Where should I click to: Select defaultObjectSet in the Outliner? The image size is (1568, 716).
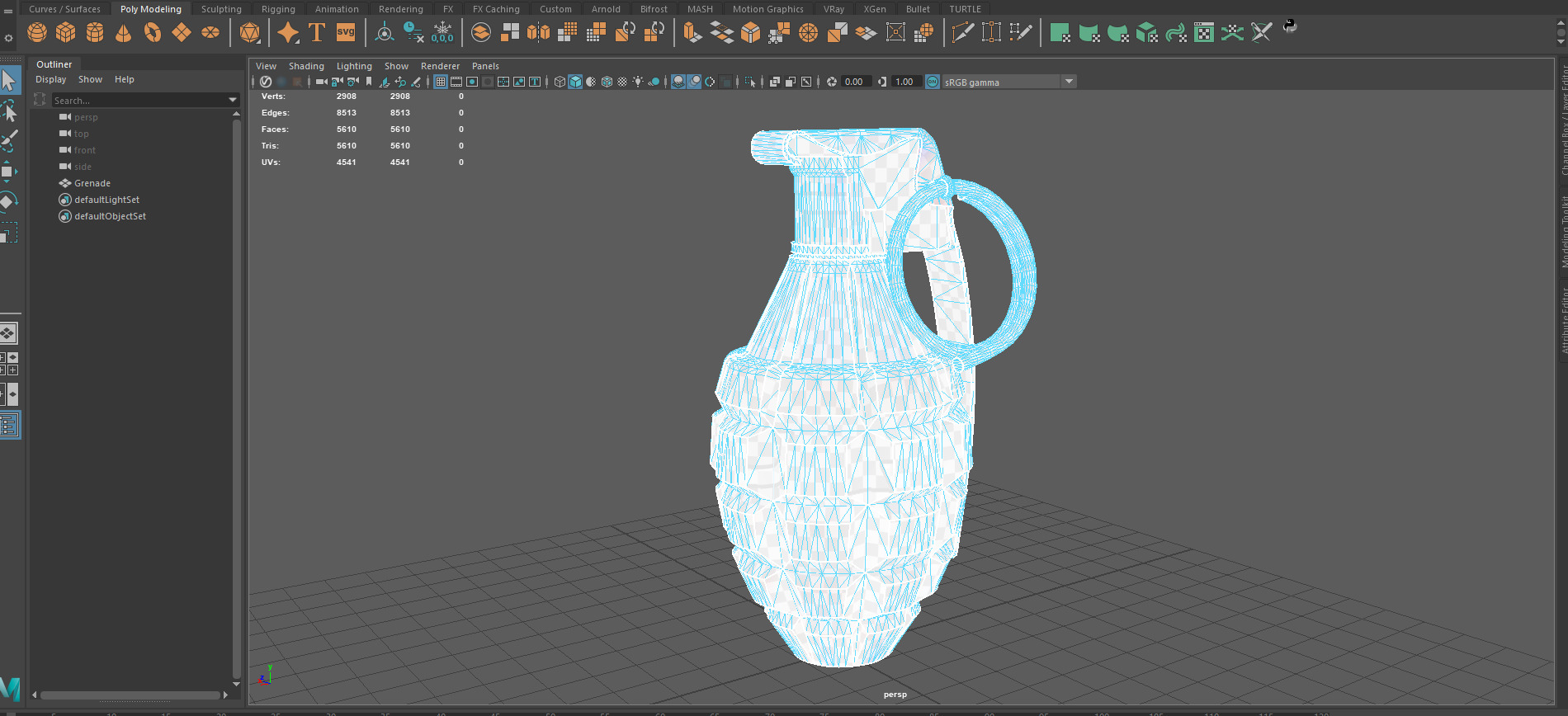pyautogui.click(x=110, y=216)
